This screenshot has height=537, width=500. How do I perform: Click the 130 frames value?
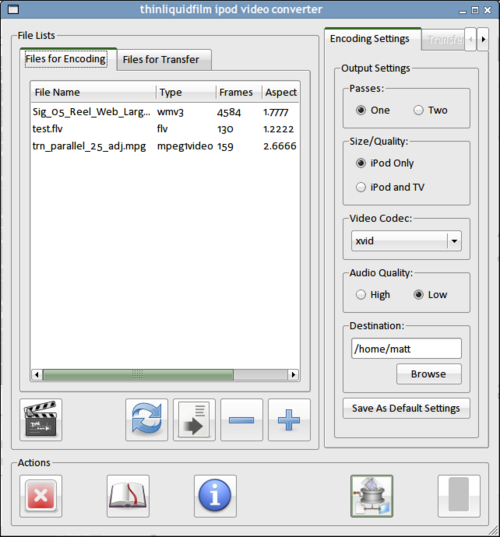coord(225,129)
